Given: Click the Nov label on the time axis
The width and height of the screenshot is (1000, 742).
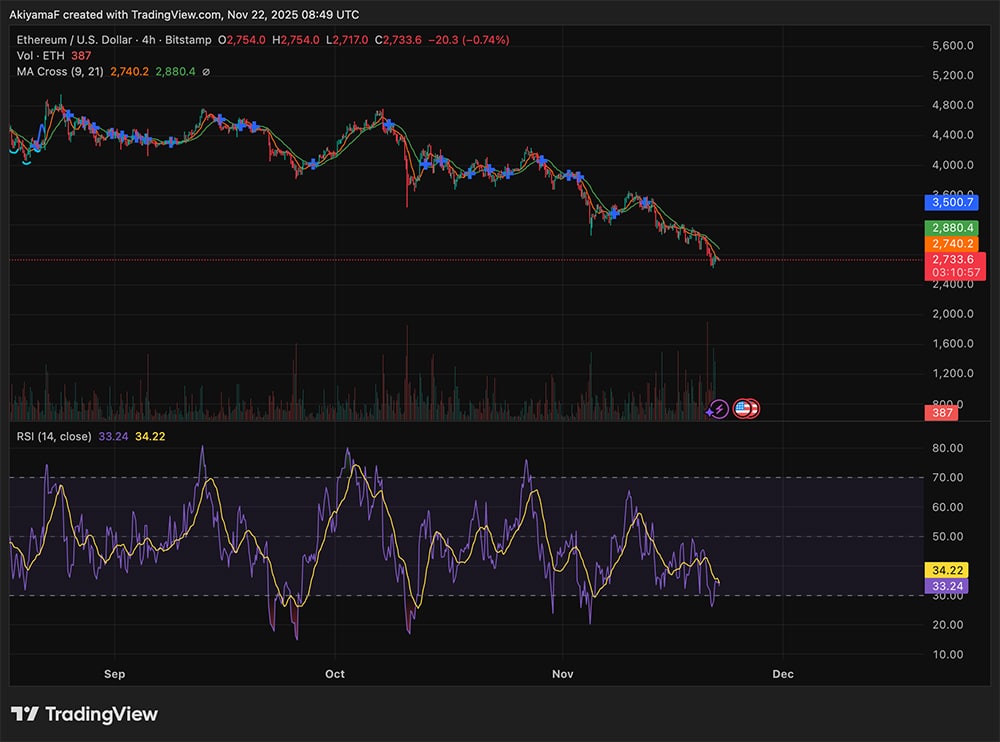Looking at the screenshot, I should pos(562,675).
